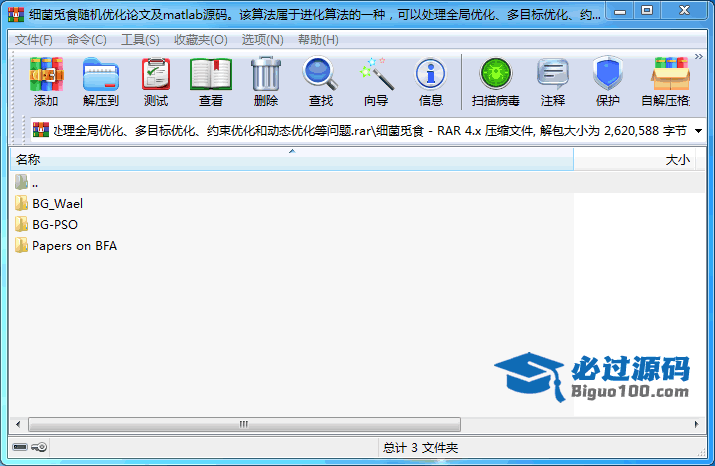Select the BG_Wael folder
Viewport: 715px width, 466px height.
(x=49, y=203)
